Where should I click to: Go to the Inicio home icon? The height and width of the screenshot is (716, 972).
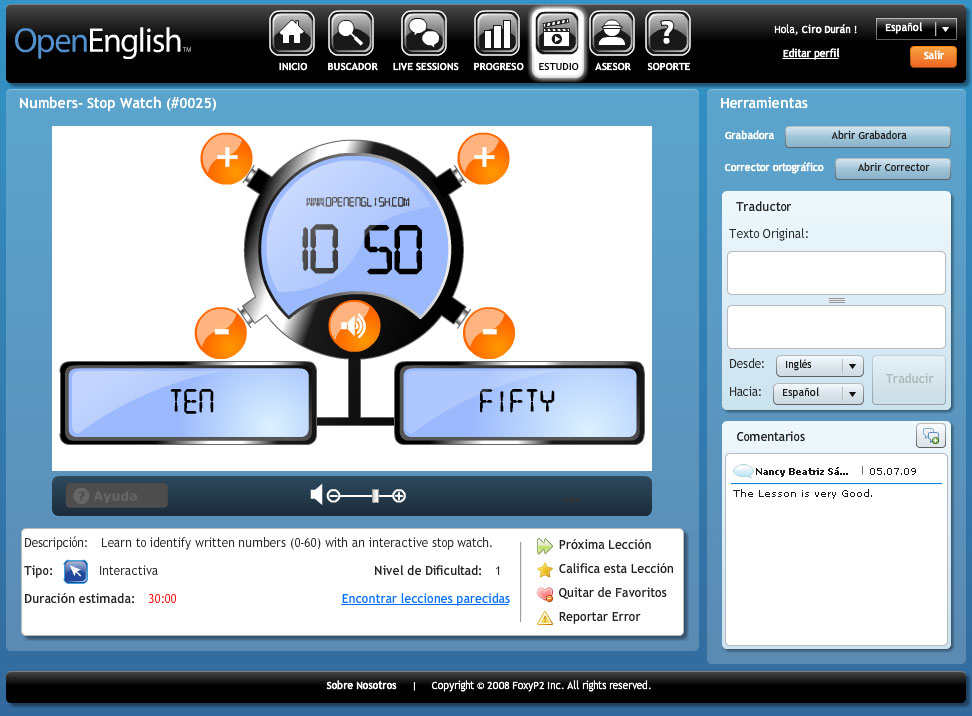pos(292,33)
